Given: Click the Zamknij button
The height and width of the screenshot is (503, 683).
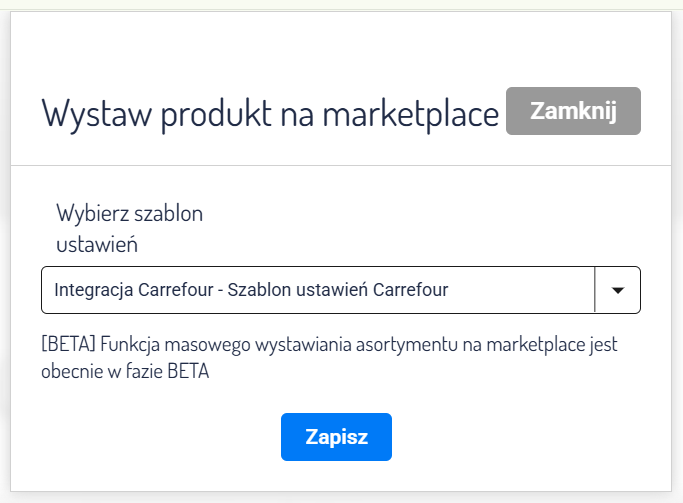Looking at the screenshot, I should point(573,111).
